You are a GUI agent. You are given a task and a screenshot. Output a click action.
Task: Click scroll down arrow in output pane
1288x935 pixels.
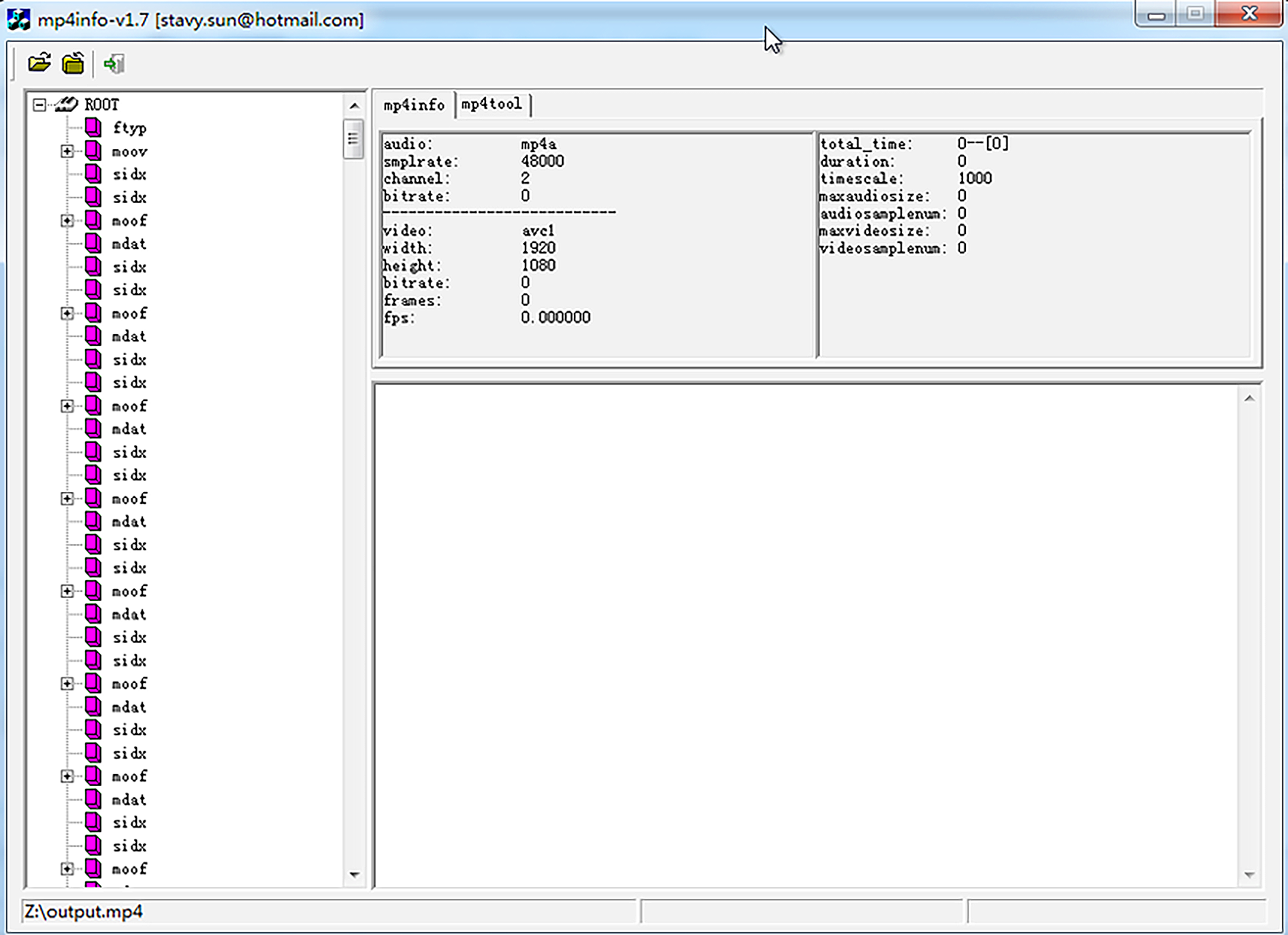pos(1249,875)
